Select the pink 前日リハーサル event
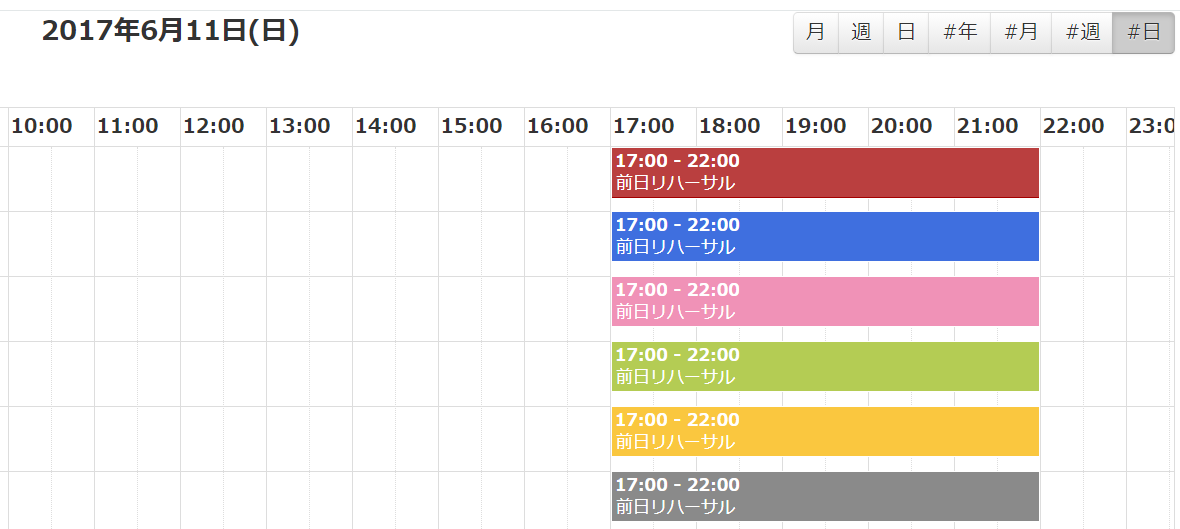 [825, 301]
